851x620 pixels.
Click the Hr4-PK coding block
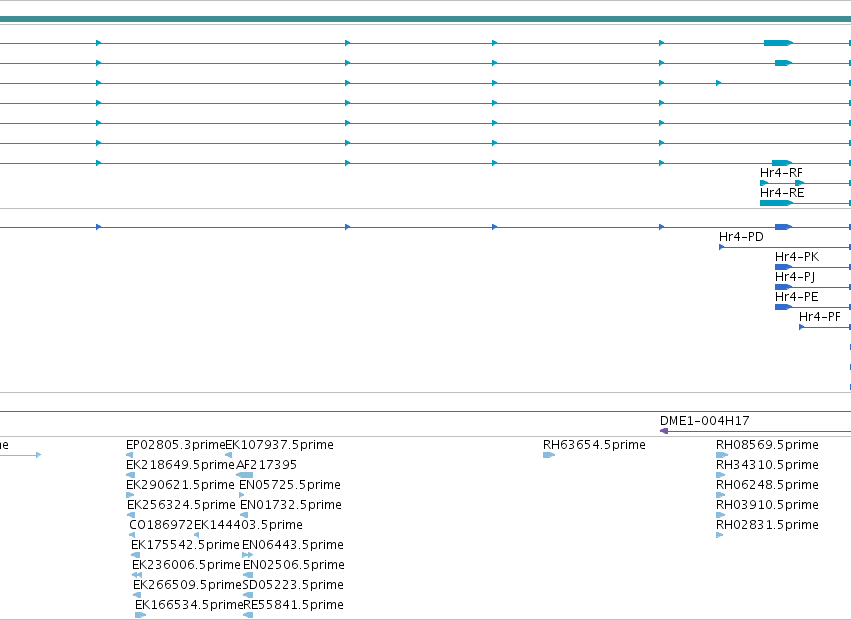point(783,267)
